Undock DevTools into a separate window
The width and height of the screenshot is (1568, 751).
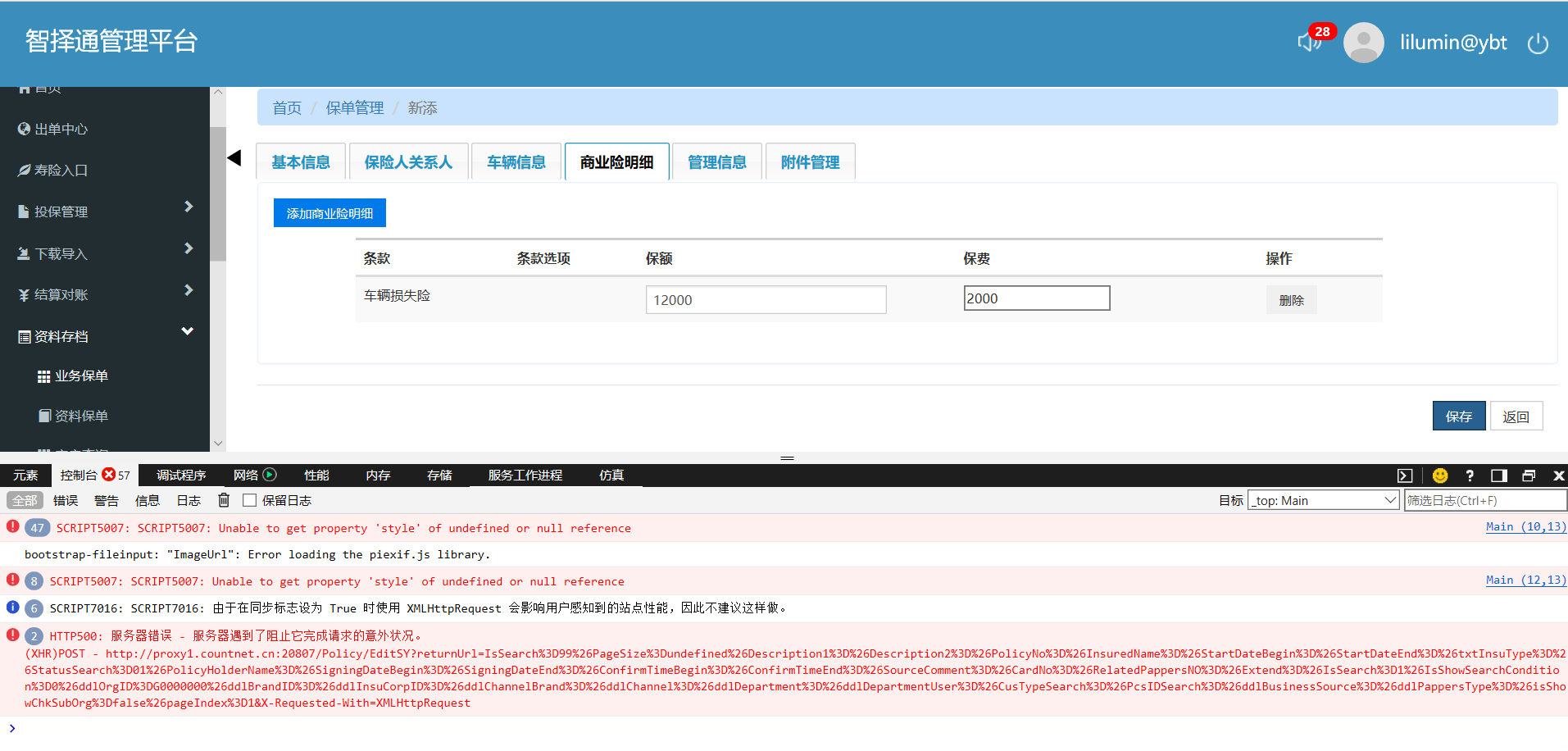[x=1529, y=476]
